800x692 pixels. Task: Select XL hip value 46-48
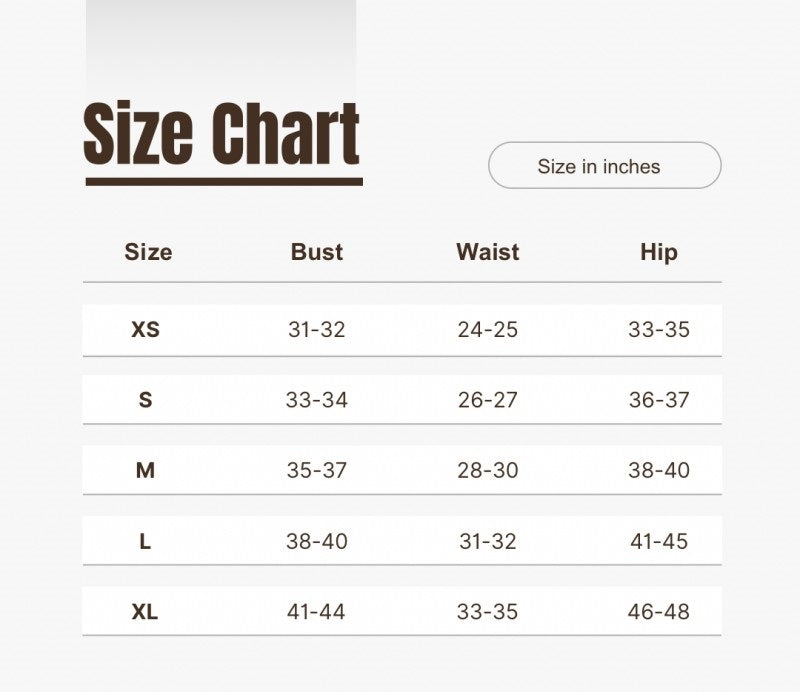click(x=659, y=612)
